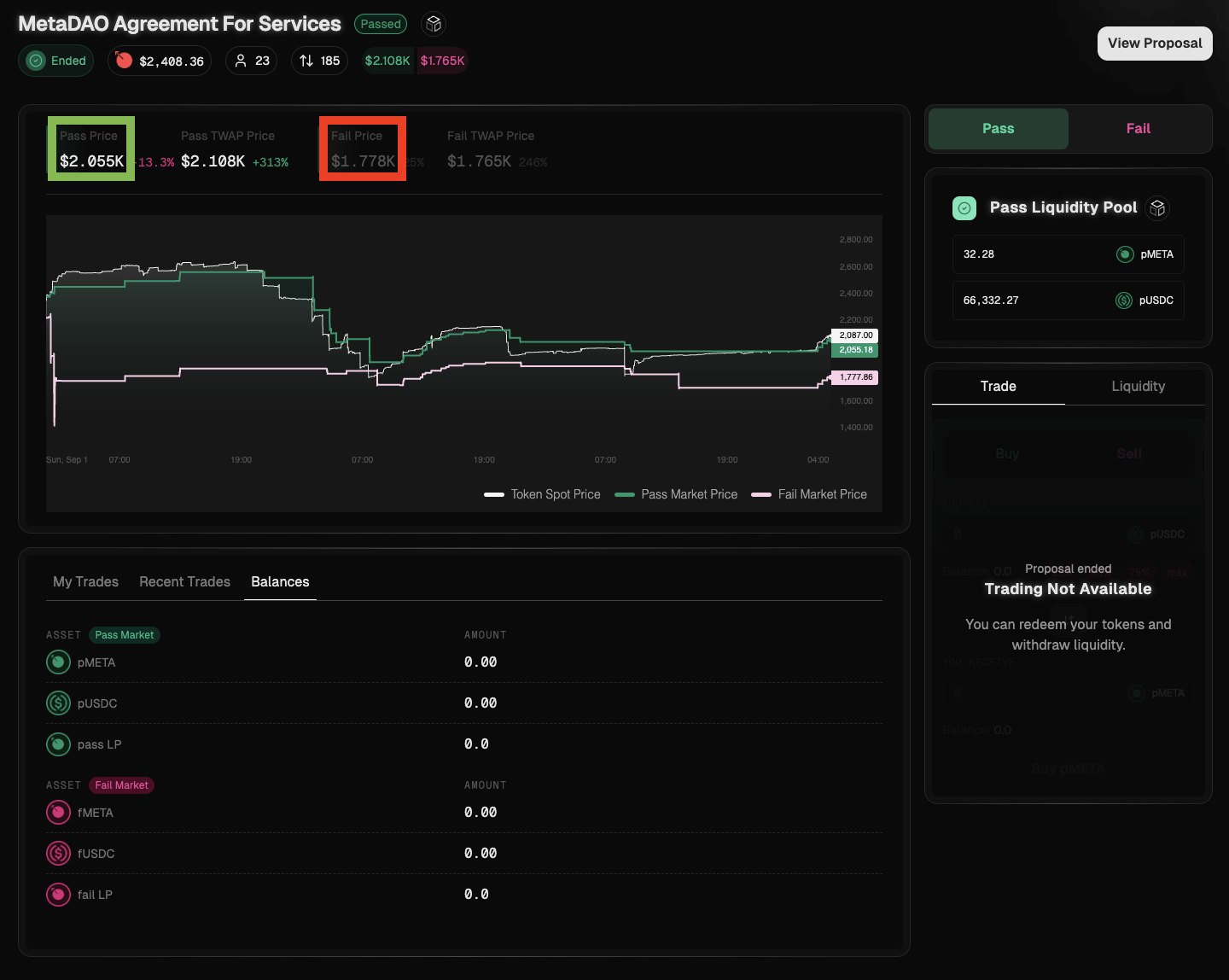Image resolution: width=1229 pixels, height=980 pixels.
Task: Toggle Fail Market Price series in legend
Action: click(809, 494)
